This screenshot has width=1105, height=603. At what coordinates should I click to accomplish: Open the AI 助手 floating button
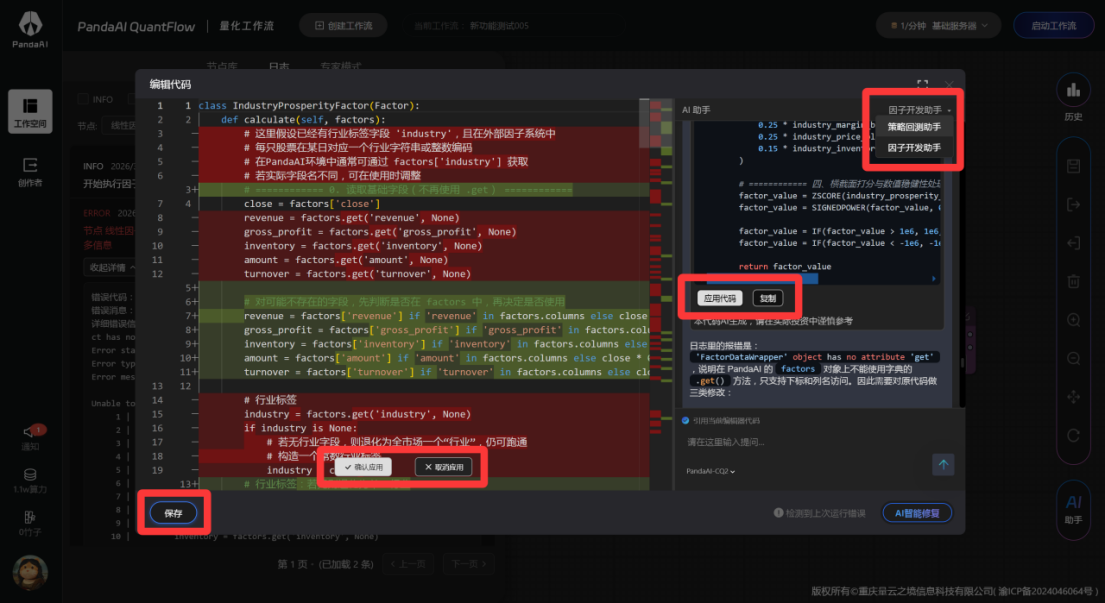pyautogui.click(x=1073, y=509)
